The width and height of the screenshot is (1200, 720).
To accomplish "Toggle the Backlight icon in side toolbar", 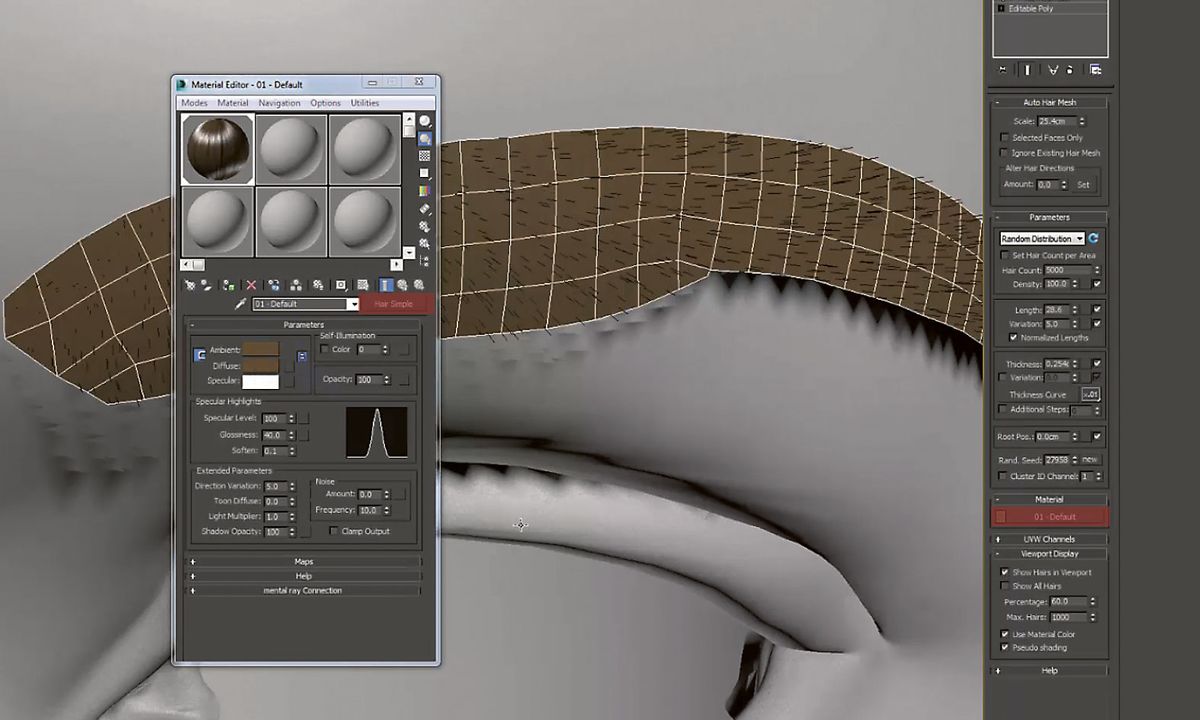I will click(424, 140).
